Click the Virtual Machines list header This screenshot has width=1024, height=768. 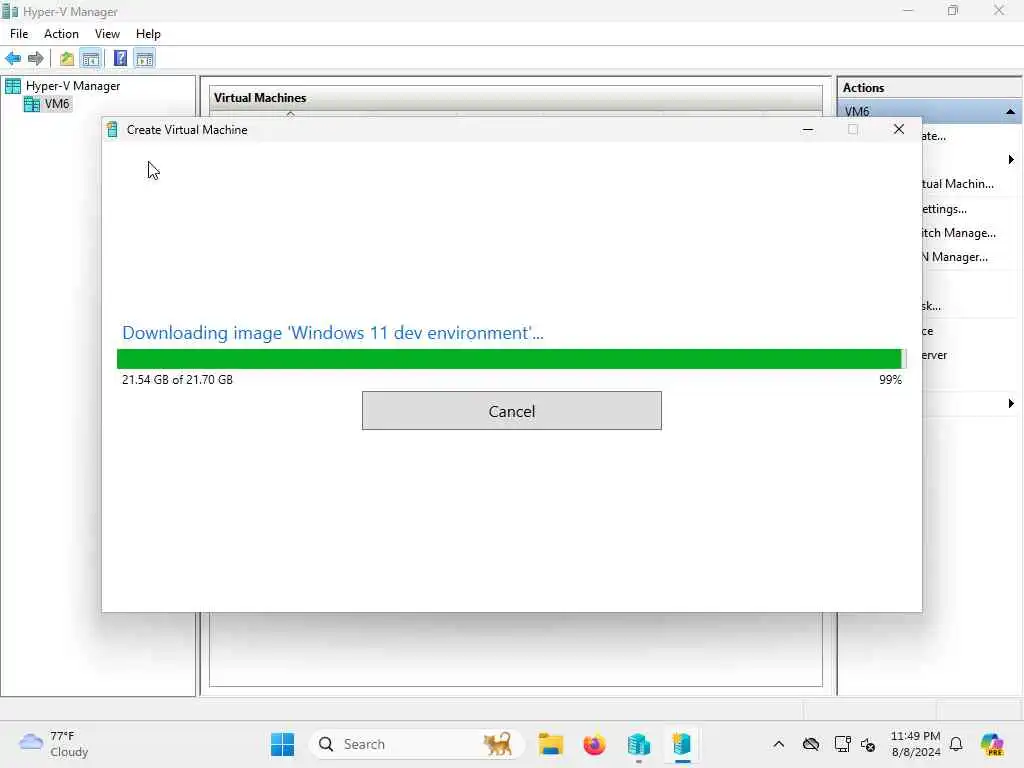260,98
